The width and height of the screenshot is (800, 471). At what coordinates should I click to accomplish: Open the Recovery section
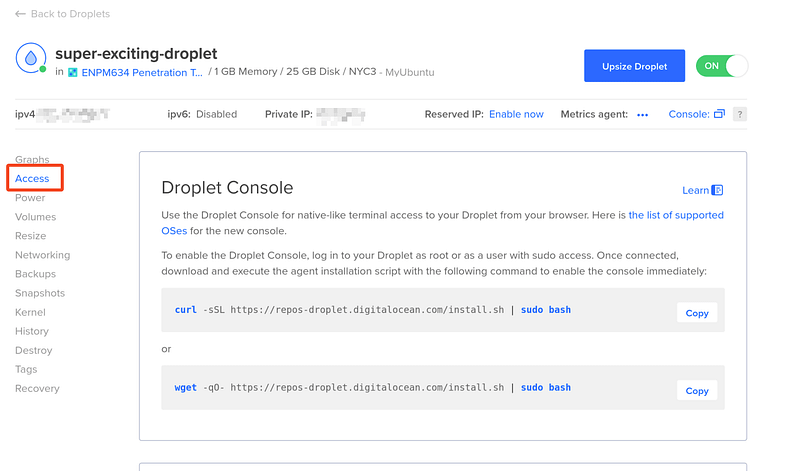click(37, 388)
